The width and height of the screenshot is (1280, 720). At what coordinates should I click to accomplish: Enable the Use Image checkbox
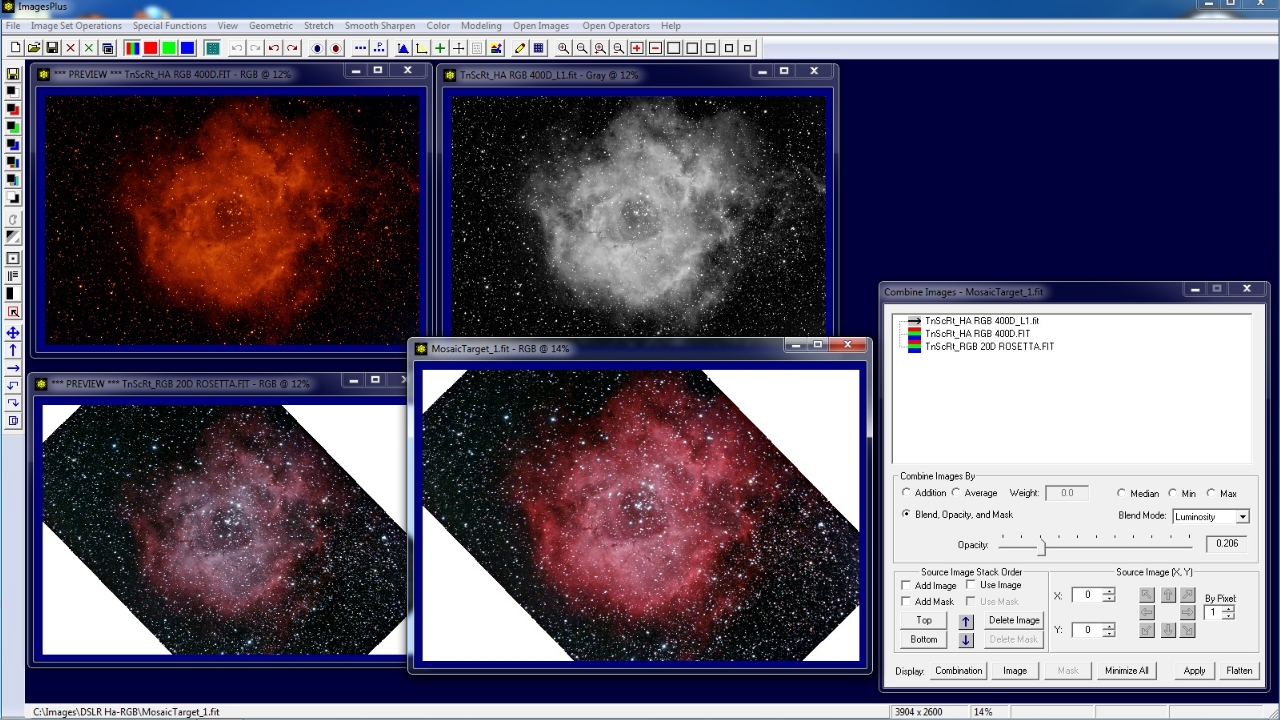tap(971, 585)
